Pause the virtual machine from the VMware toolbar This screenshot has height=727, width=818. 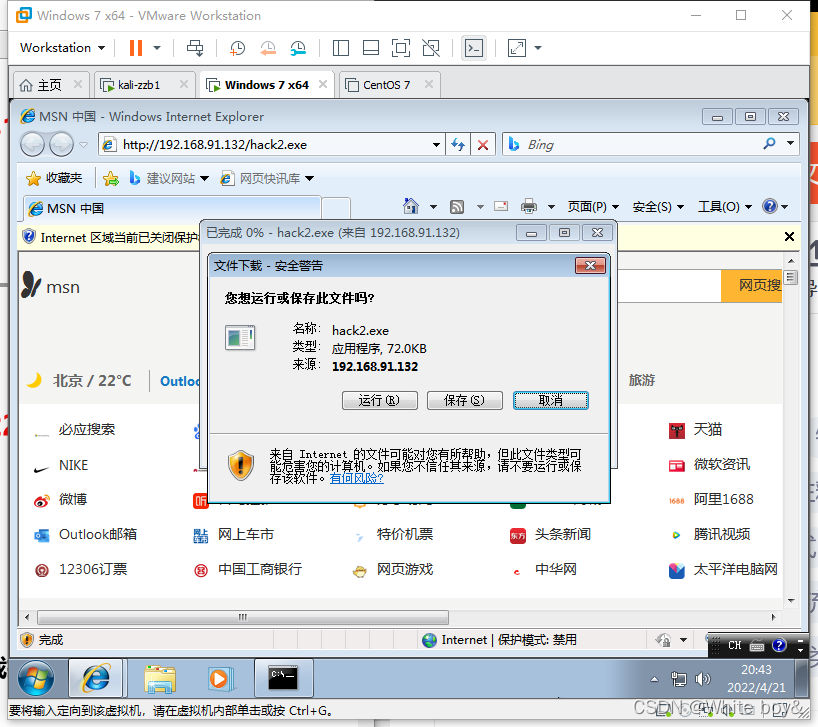click(x=136, y=48)
